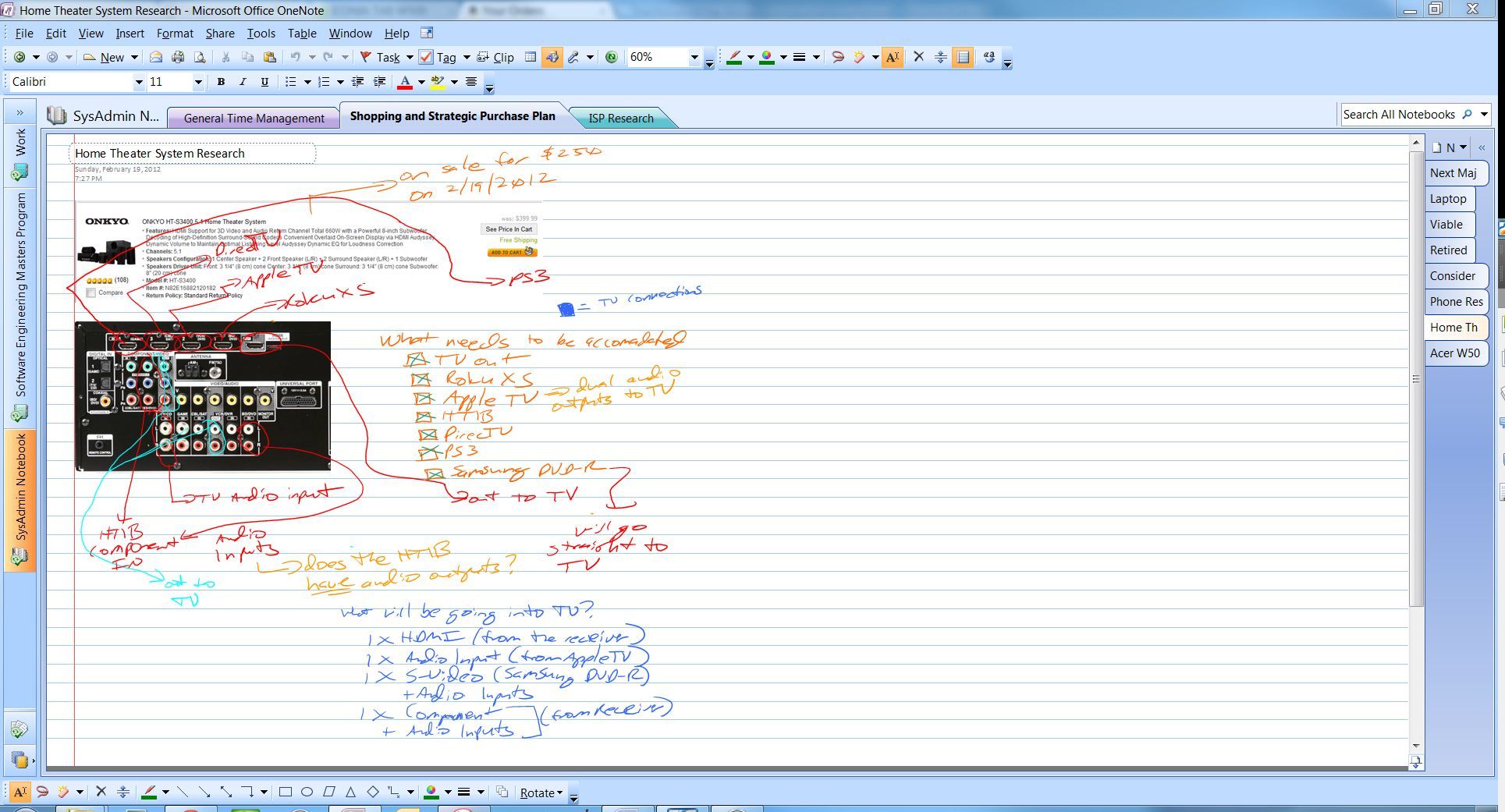
Task: Undo the last action
Action: (296, 57)
